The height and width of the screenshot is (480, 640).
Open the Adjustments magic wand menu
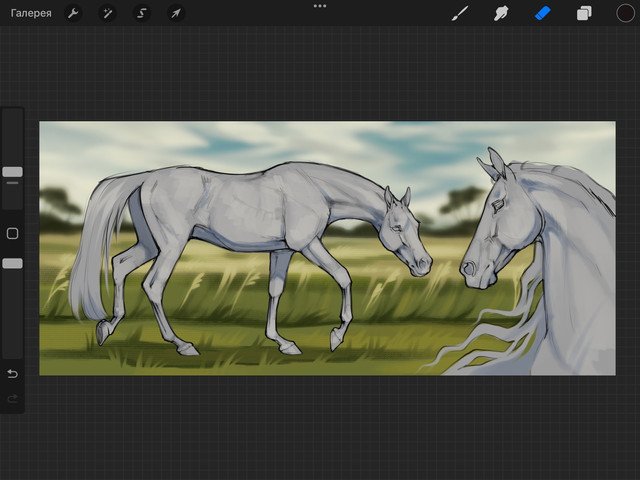tap(107, 13)
